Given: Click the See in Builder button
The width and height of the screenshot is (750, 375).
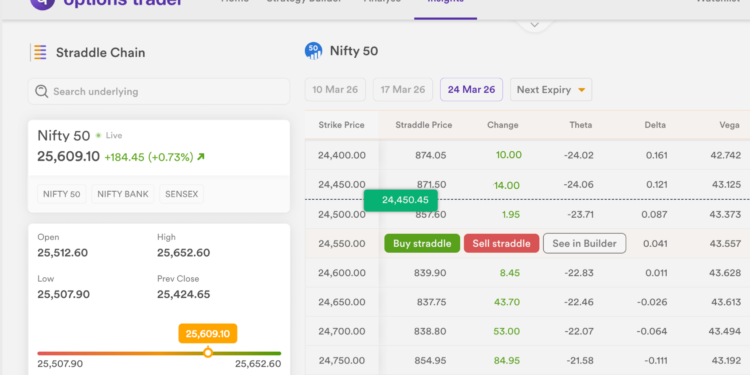Looking at the screenshot, I should [x=585, y=243].
